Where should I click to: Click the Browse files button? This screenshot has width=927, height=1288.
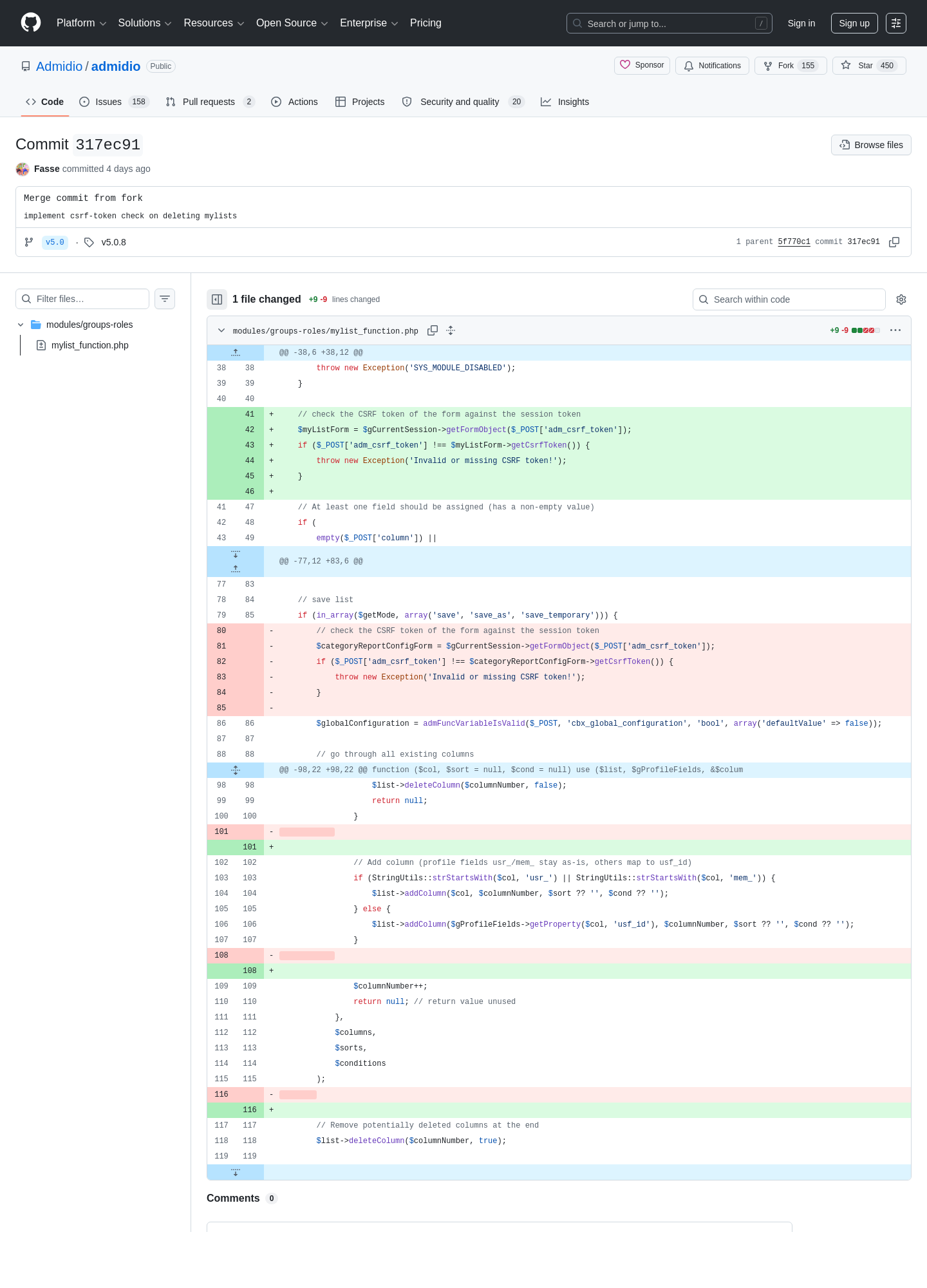871,145
